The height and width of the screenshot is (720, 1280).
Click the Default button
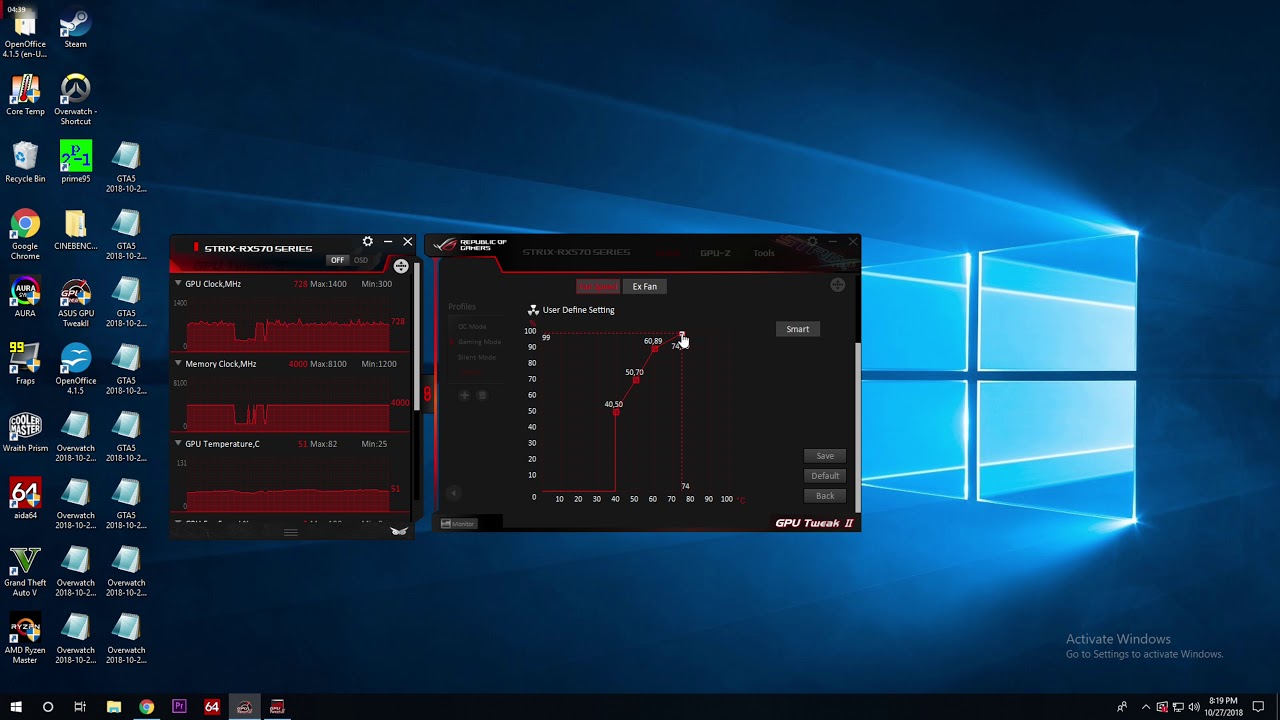(825, 476)
